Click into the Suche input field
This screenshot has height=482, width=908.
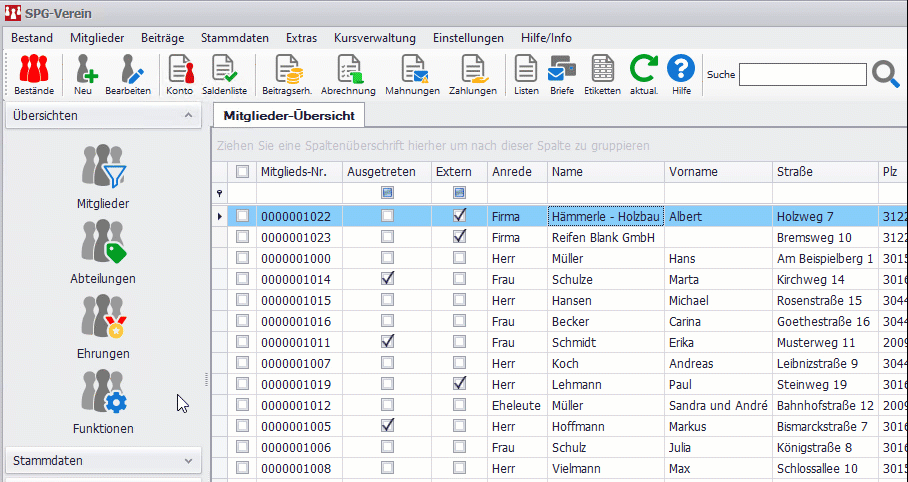802,74
